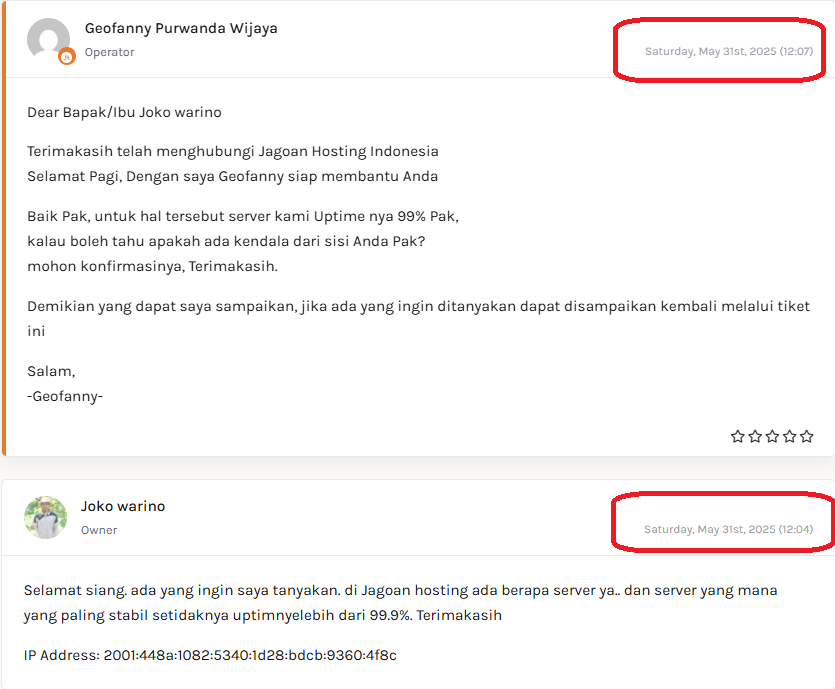Click the "Selamat siang" question paragraph
Screen dimensions: 835x689
click(400, 603)
